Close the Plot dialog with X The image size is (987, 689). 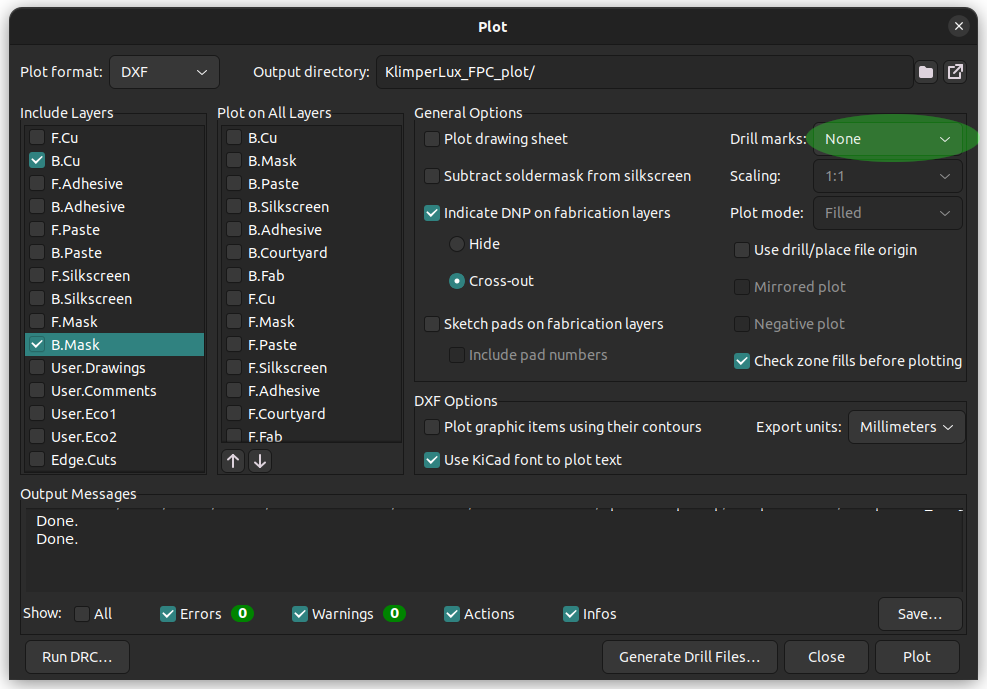click(x=958, y=26)
